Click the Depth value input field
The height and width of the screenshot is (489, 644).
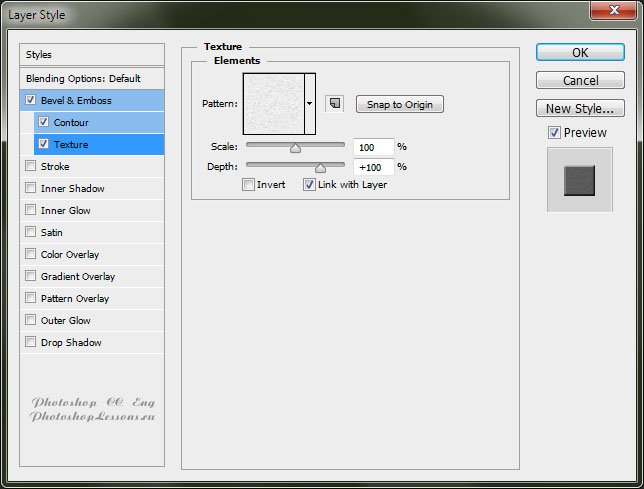[x=374, y=166]
